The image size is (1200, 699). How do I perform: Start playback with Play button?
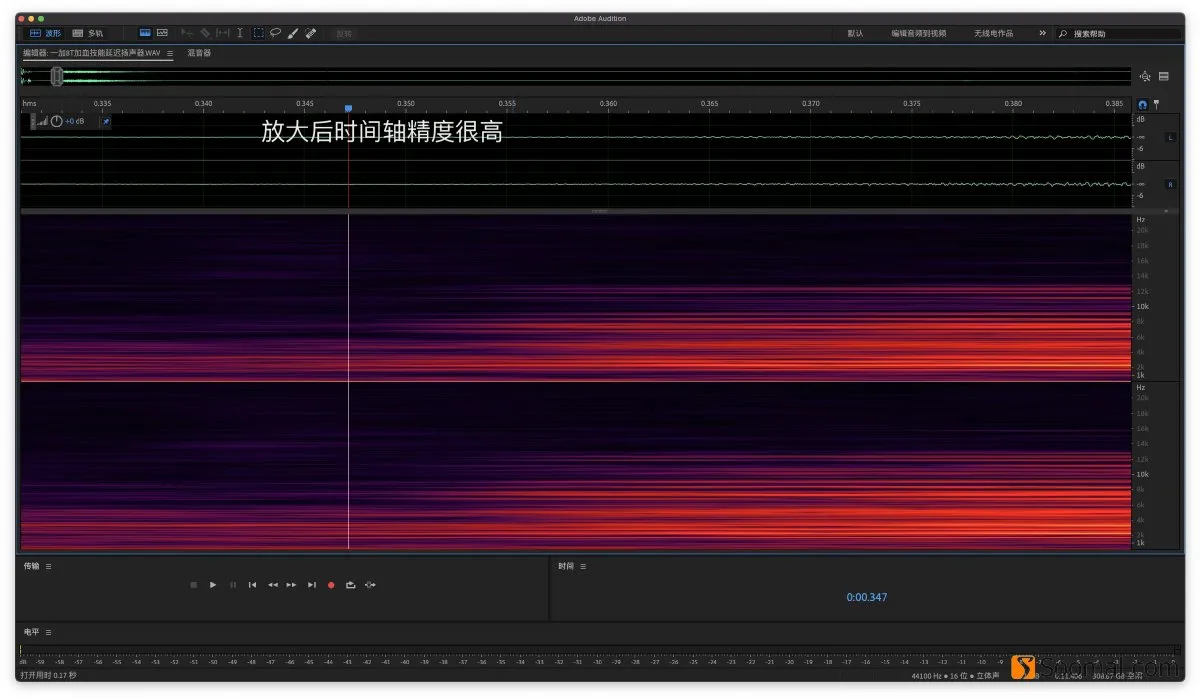tap(213, 585)
